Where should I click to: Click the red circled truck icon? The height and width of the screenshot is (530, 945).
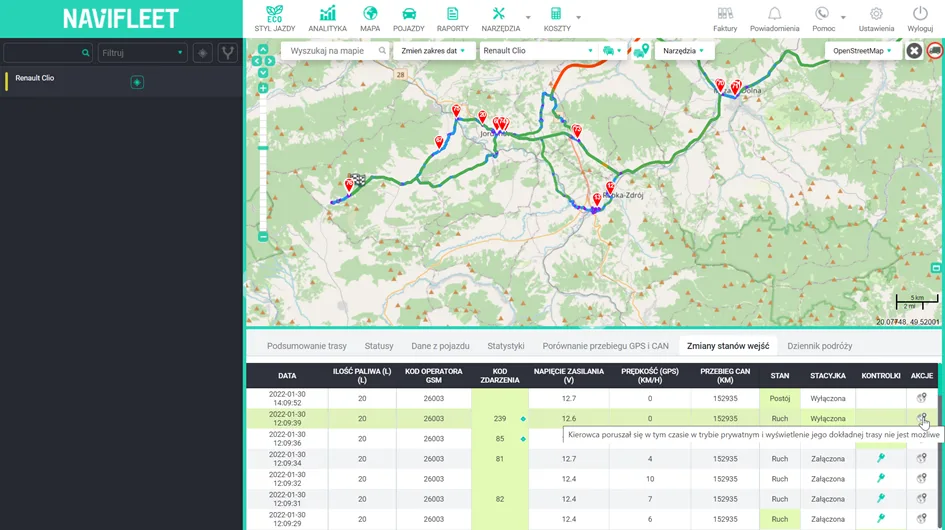935,51
